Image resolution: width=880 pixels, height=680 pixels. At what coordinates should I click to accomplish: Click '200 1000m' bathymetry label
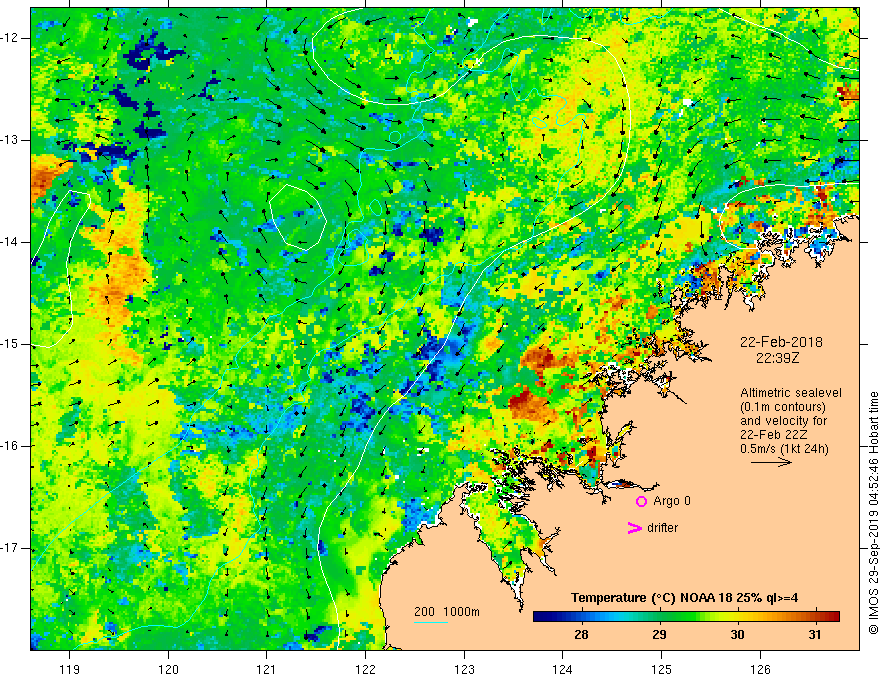click(x=447, y=612)
